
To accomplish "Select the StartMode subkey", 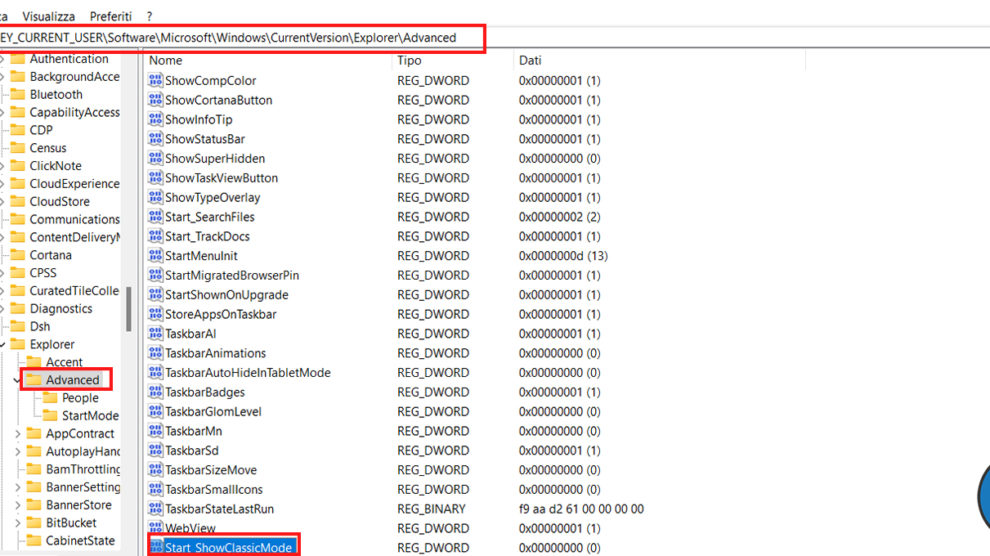I will (90, 415).
